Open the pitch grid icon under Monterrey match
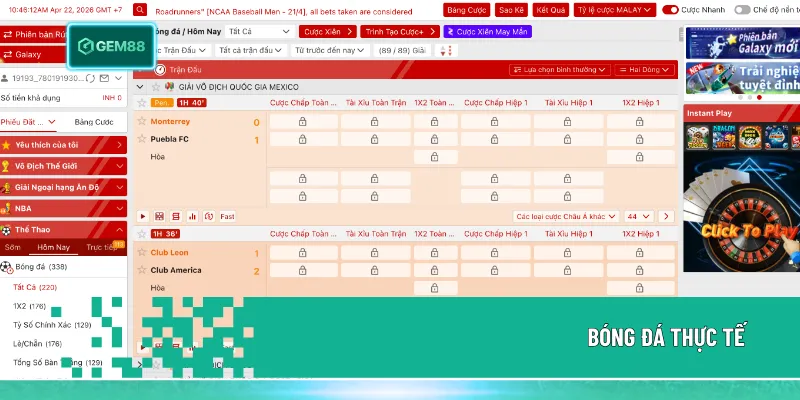 [159, 216]
